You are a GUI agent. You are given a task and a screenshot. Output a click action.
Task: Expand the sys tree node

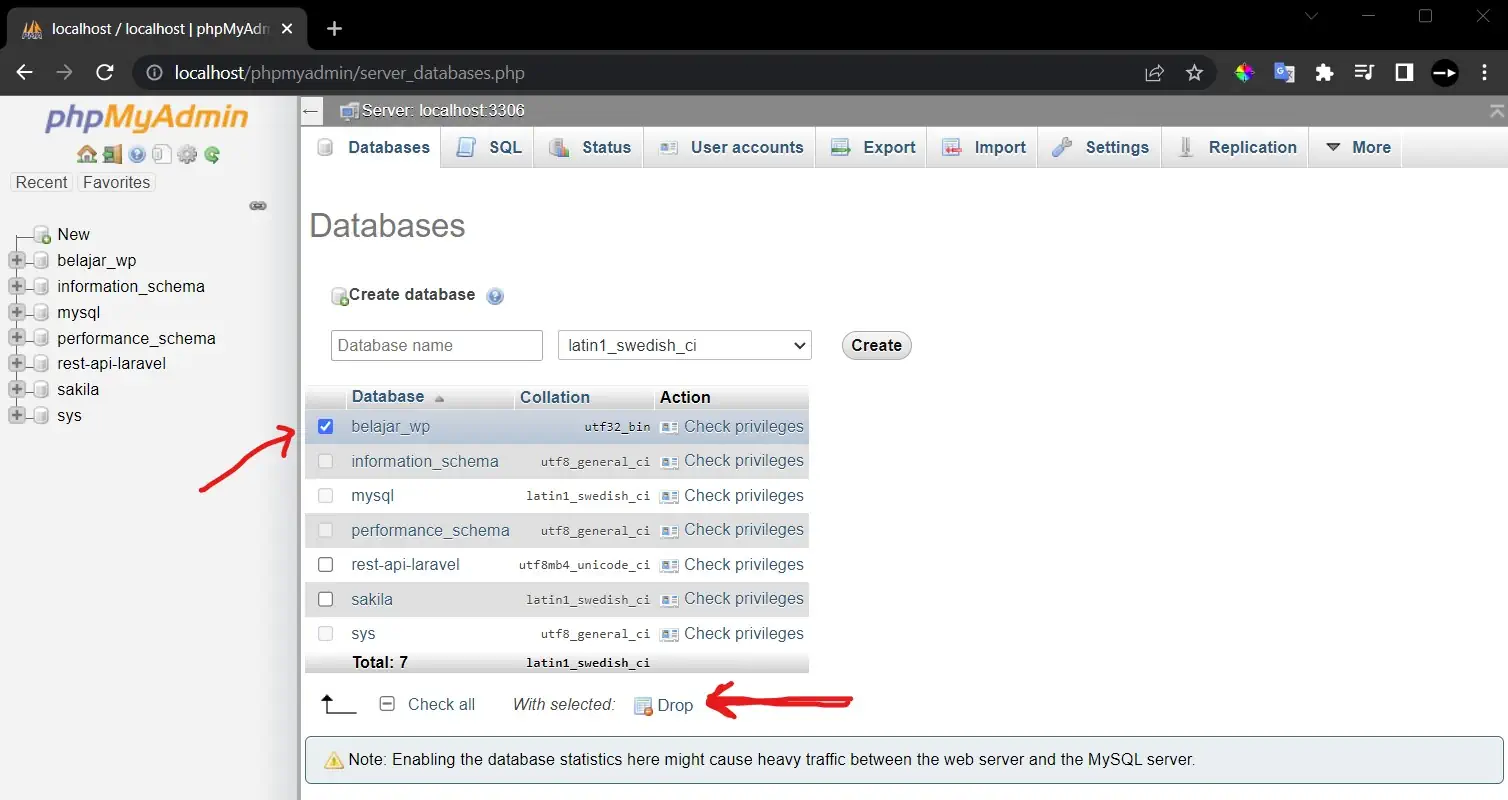point(16,416)
